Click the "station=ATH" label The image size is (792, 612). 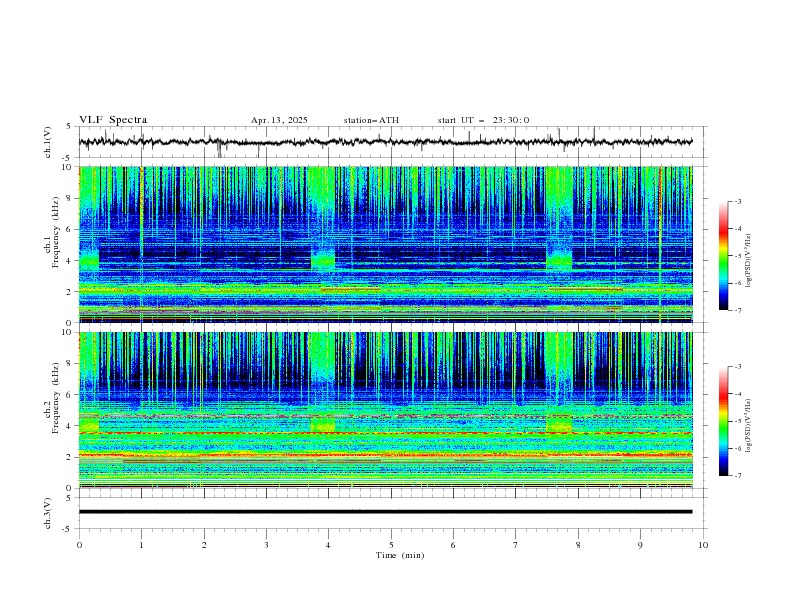click(371, 120)
